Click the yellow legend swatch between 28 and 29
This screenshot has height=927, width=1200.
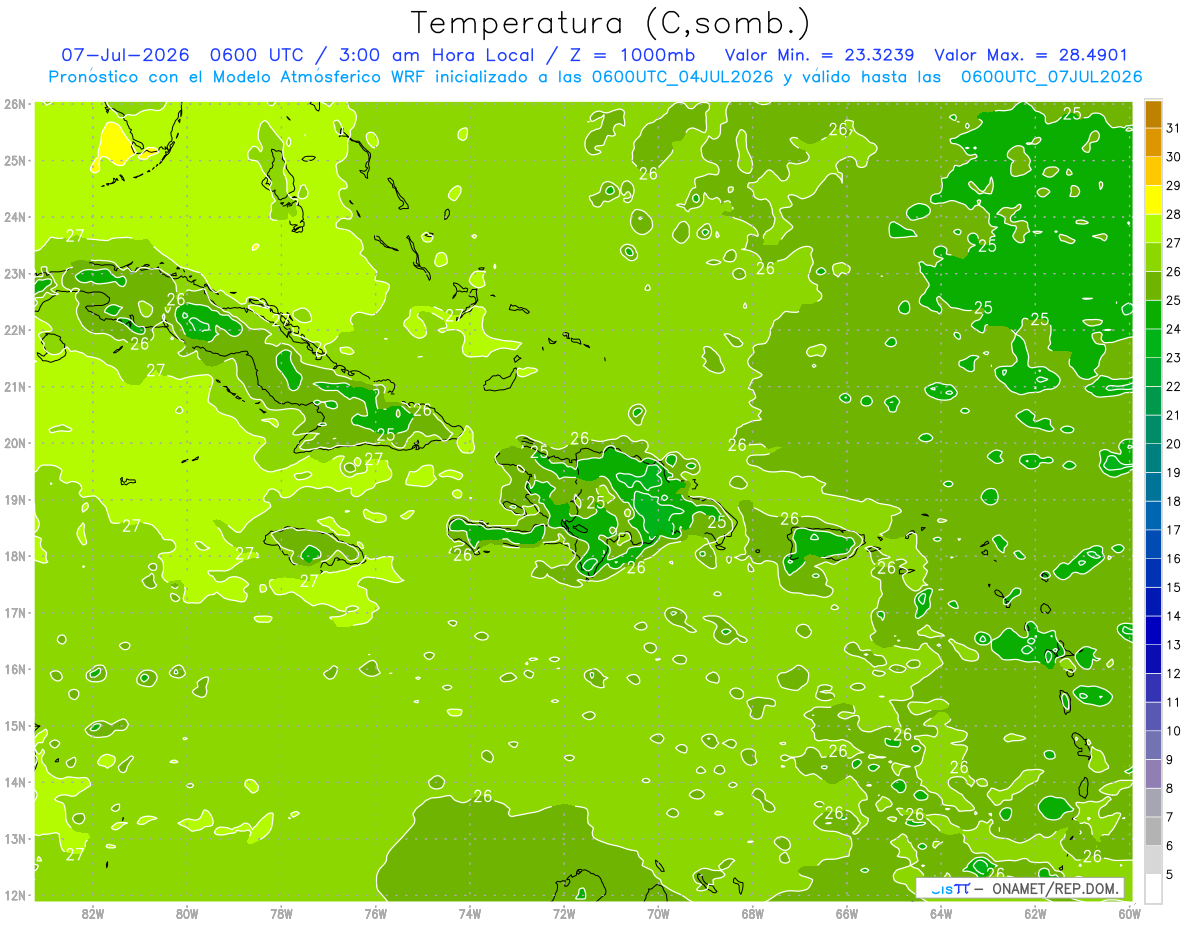pos(1153,200)
